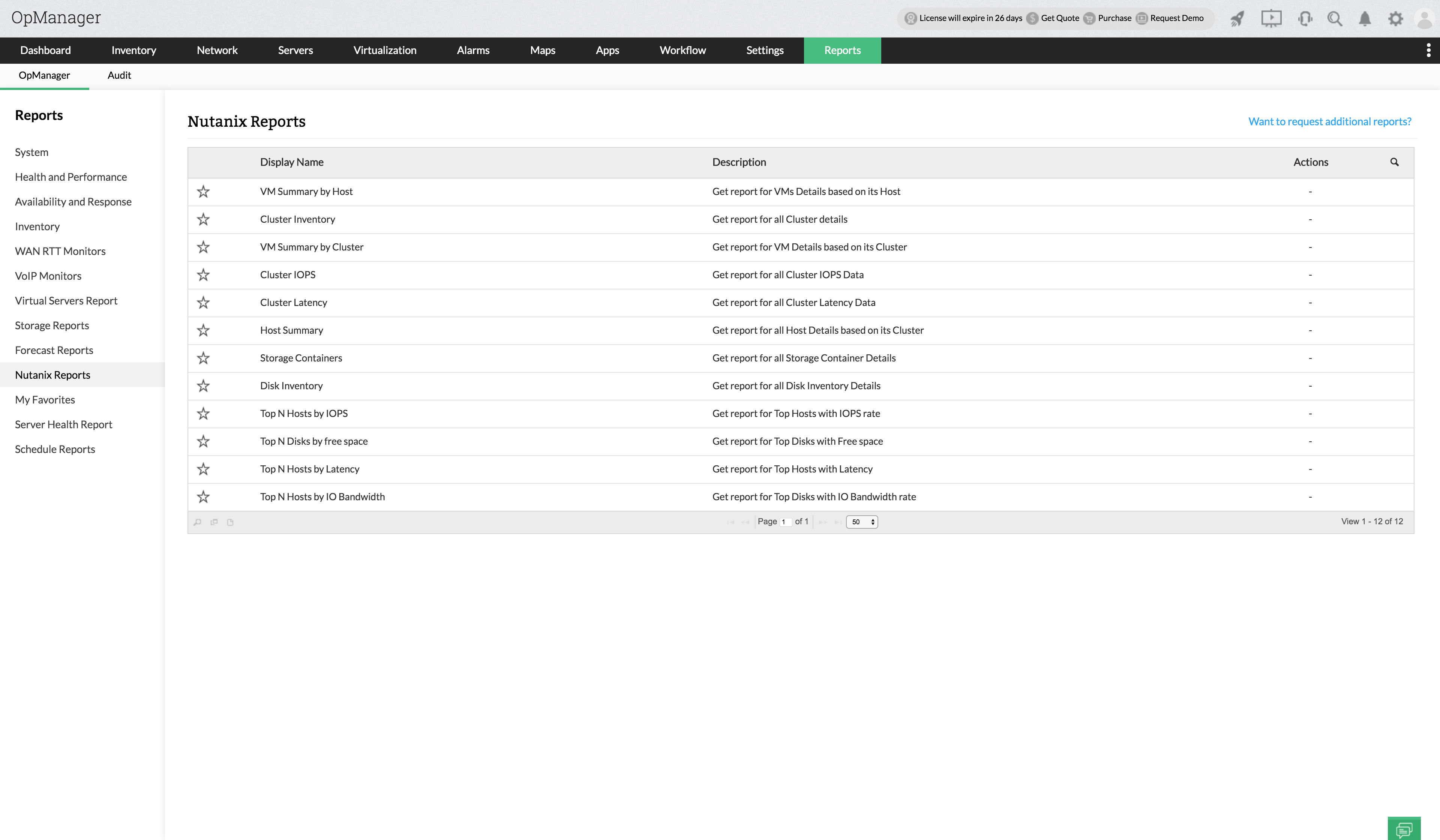The height and width of the screenshot is (840, 1440).
Task: Open the gear settings menu in header
Action: [x=1395, y=19]
